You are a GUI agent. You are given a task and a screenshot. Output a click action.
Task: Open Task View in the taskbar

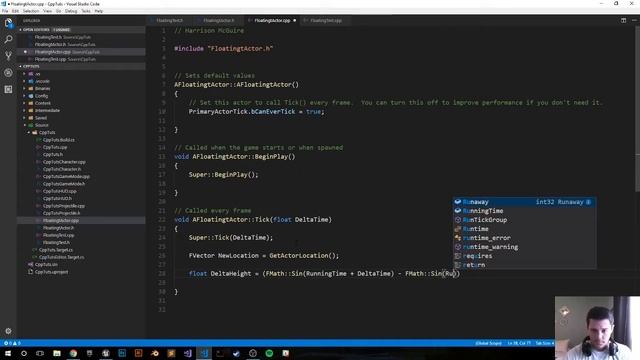pyautogui.click(x=40, y=353)
